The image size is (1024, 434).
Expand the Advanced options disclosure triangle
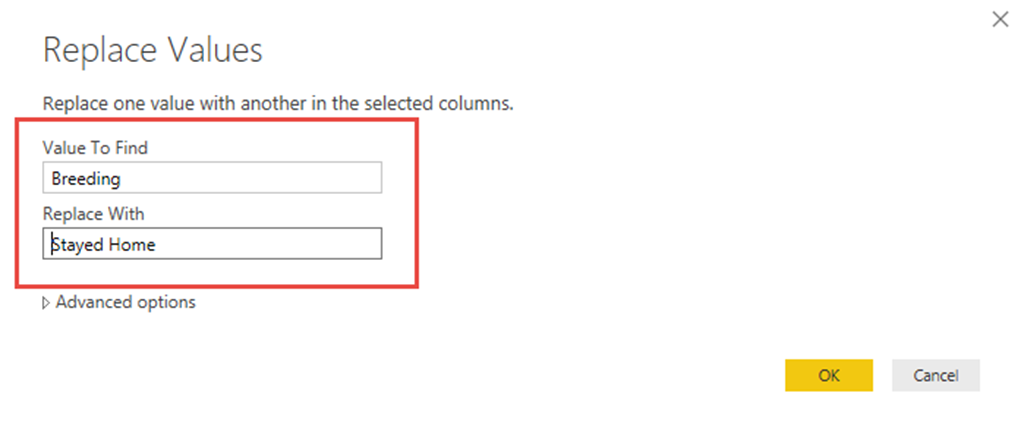[x=46, y=302]
